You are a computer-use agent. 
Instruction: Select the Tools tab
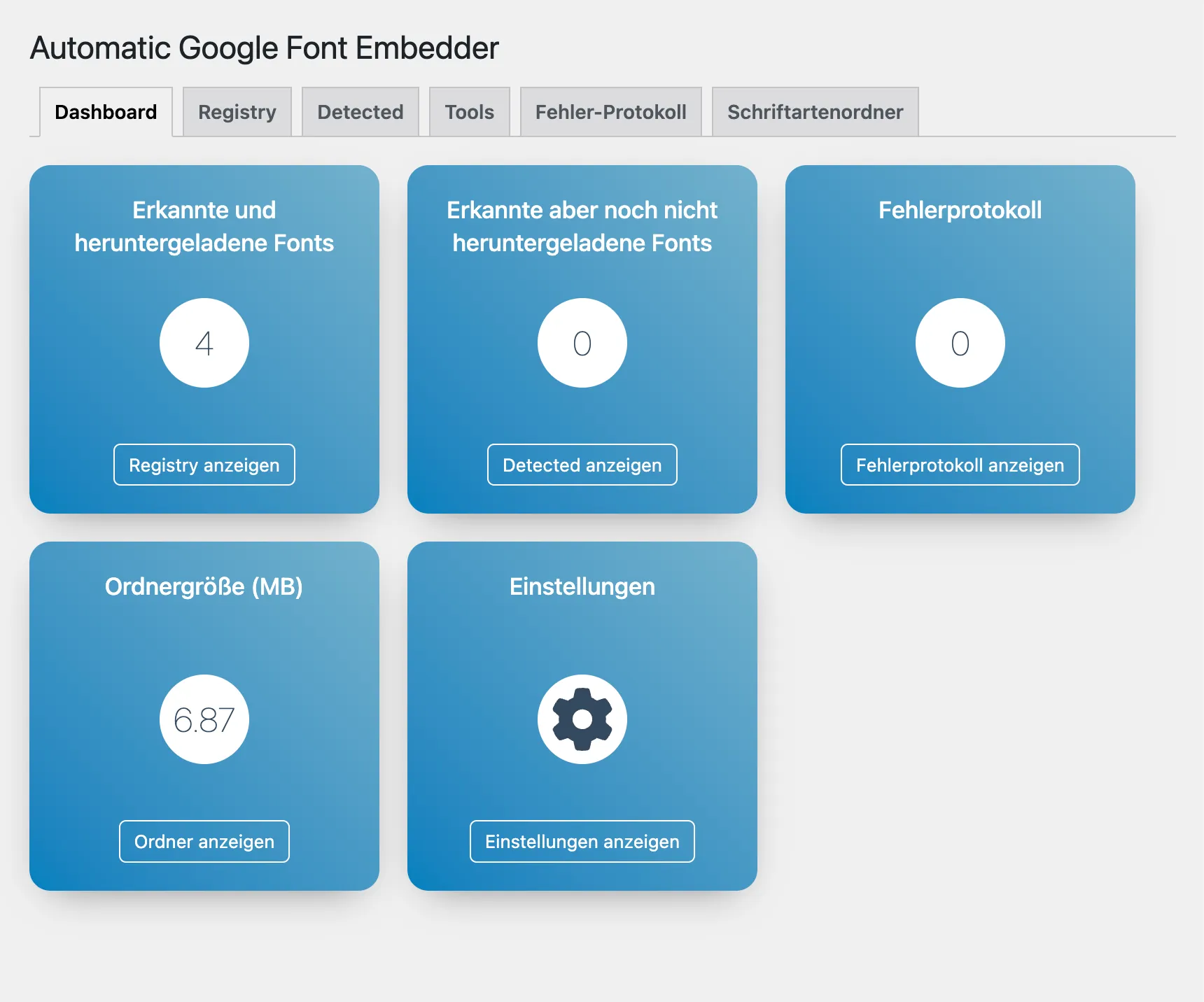[x=470, y=112]
